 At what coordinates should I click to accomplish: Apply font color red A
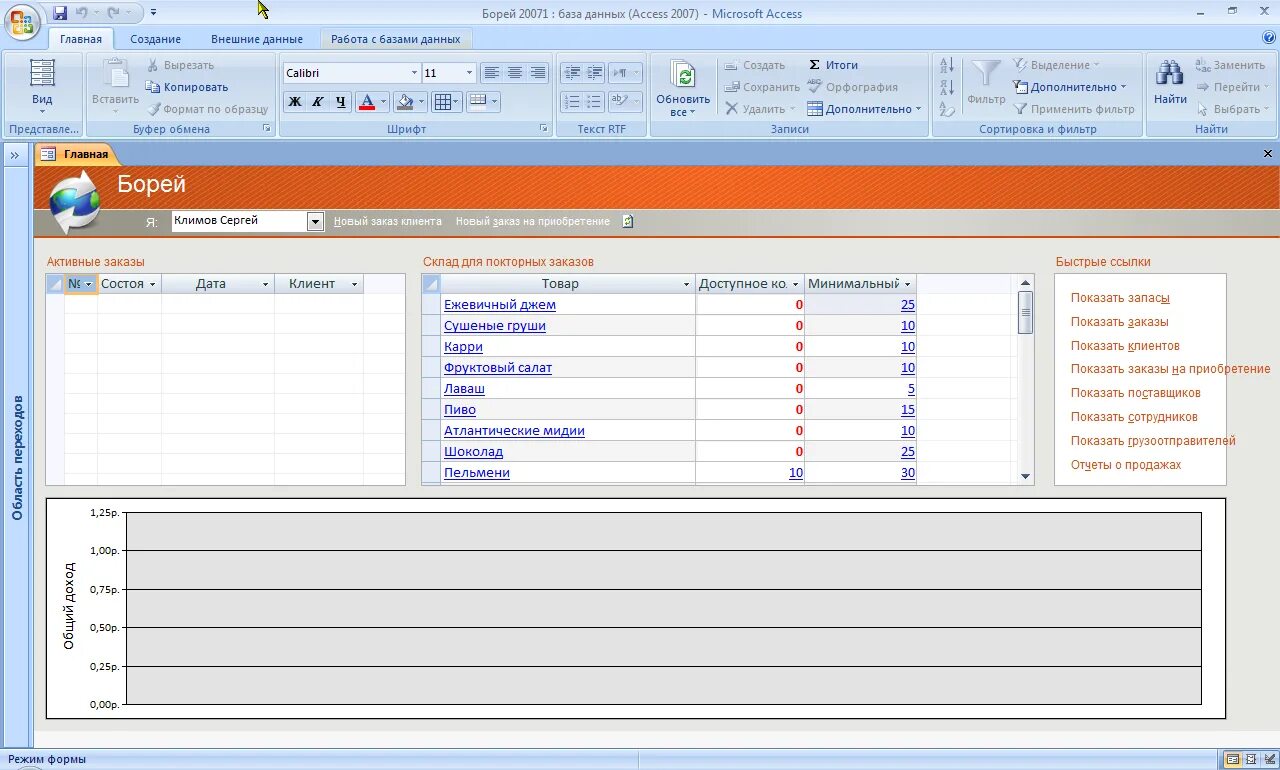[366, 102]
